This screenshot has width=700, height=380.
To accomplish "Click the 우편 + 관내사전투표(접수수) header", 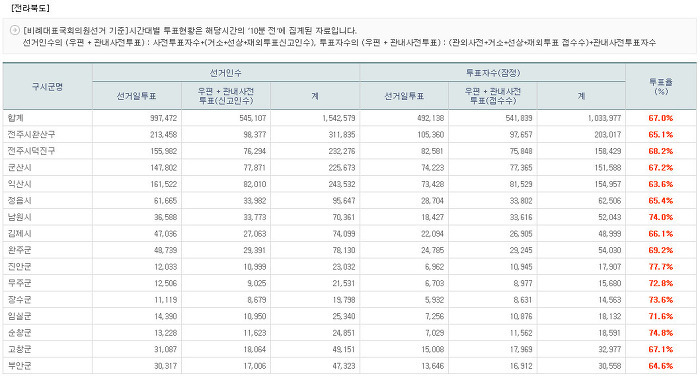I will 493,96.
